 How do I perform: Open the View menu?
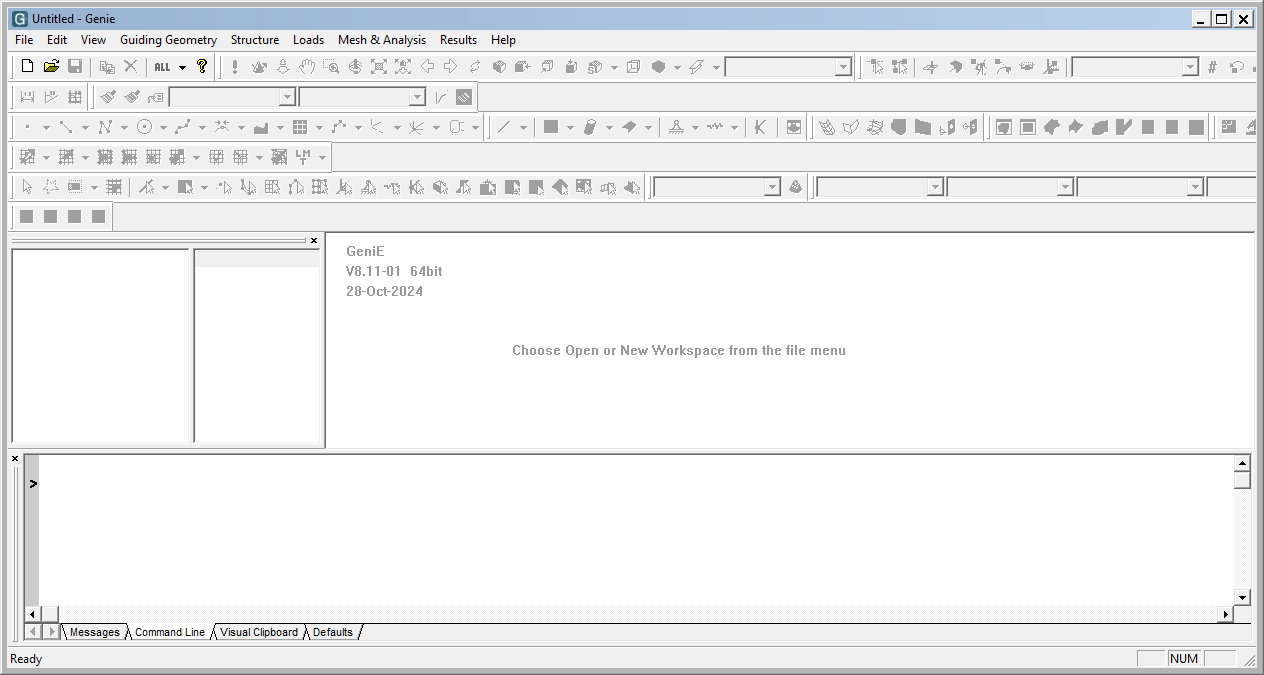click(x=93, y=40)
